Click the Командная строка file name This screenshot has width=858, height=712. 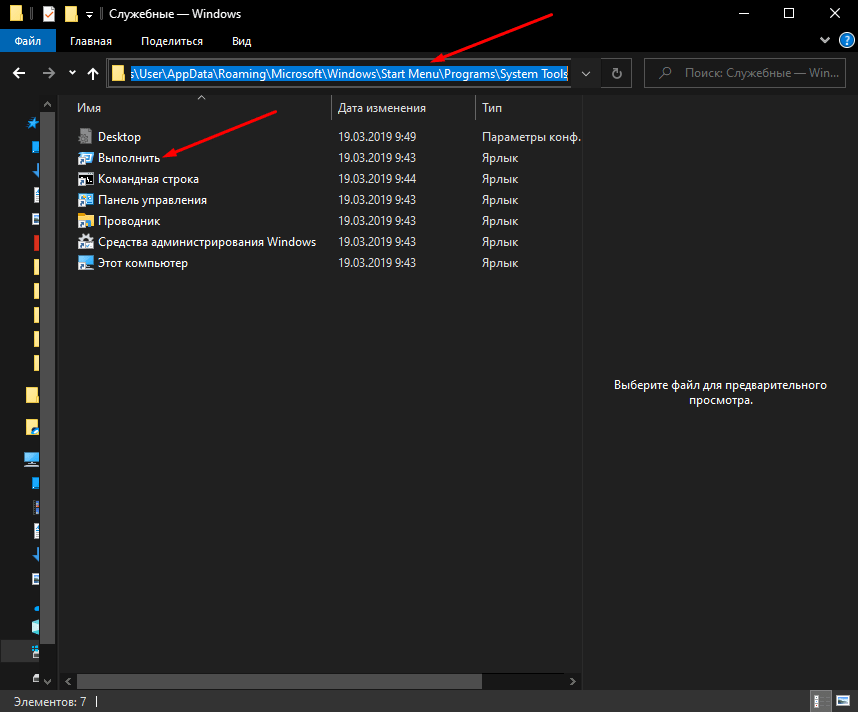click(148, 179)
